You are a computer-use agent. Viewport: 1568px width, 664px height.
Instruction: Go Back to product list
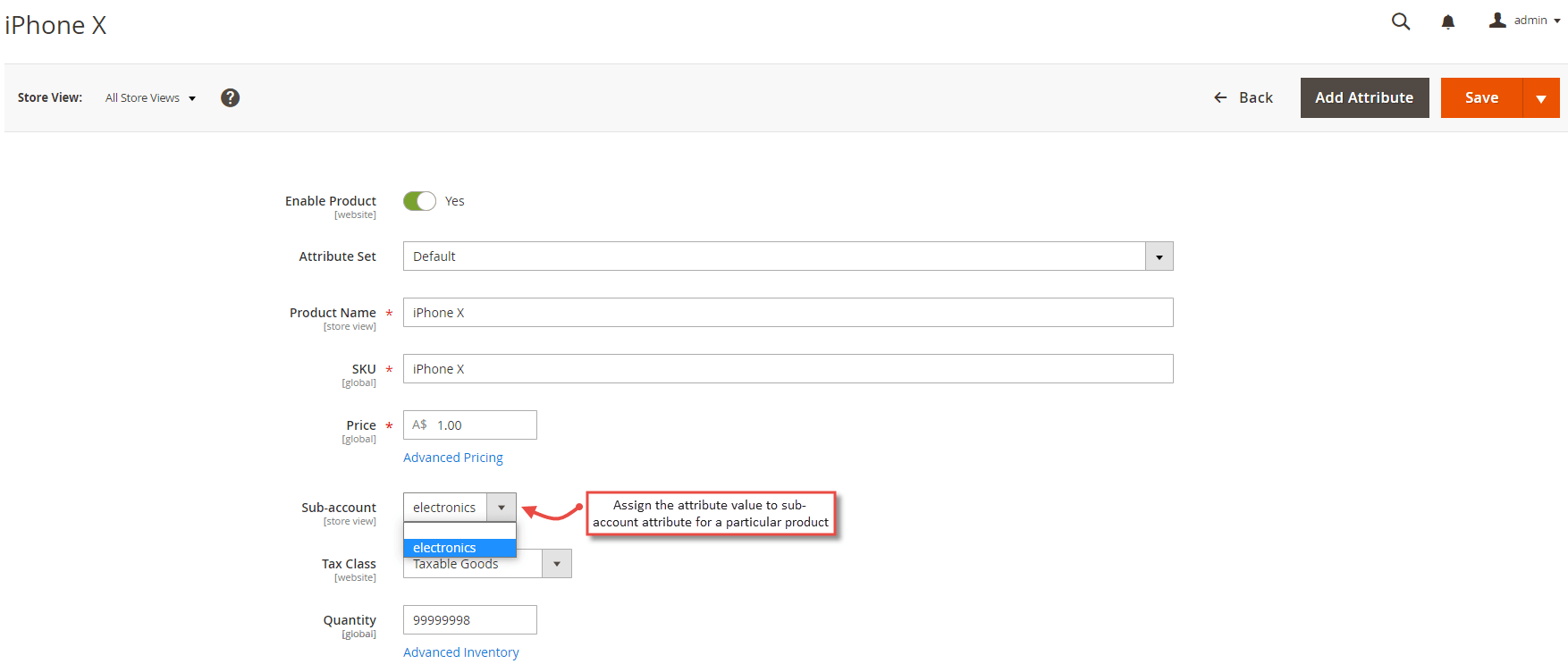point(1243,97)
